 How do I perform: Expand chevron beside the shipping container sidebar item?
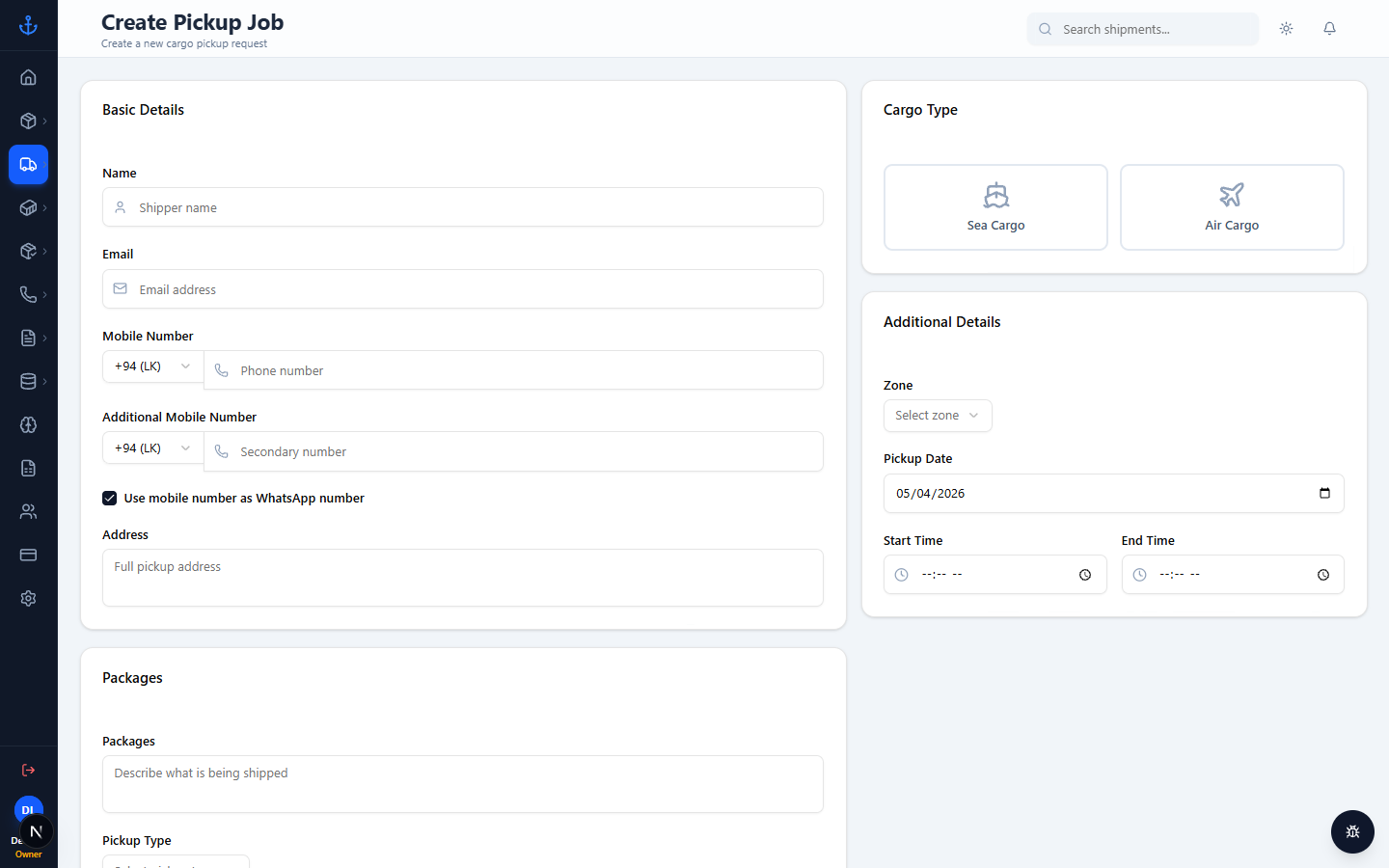pos(44,207)
